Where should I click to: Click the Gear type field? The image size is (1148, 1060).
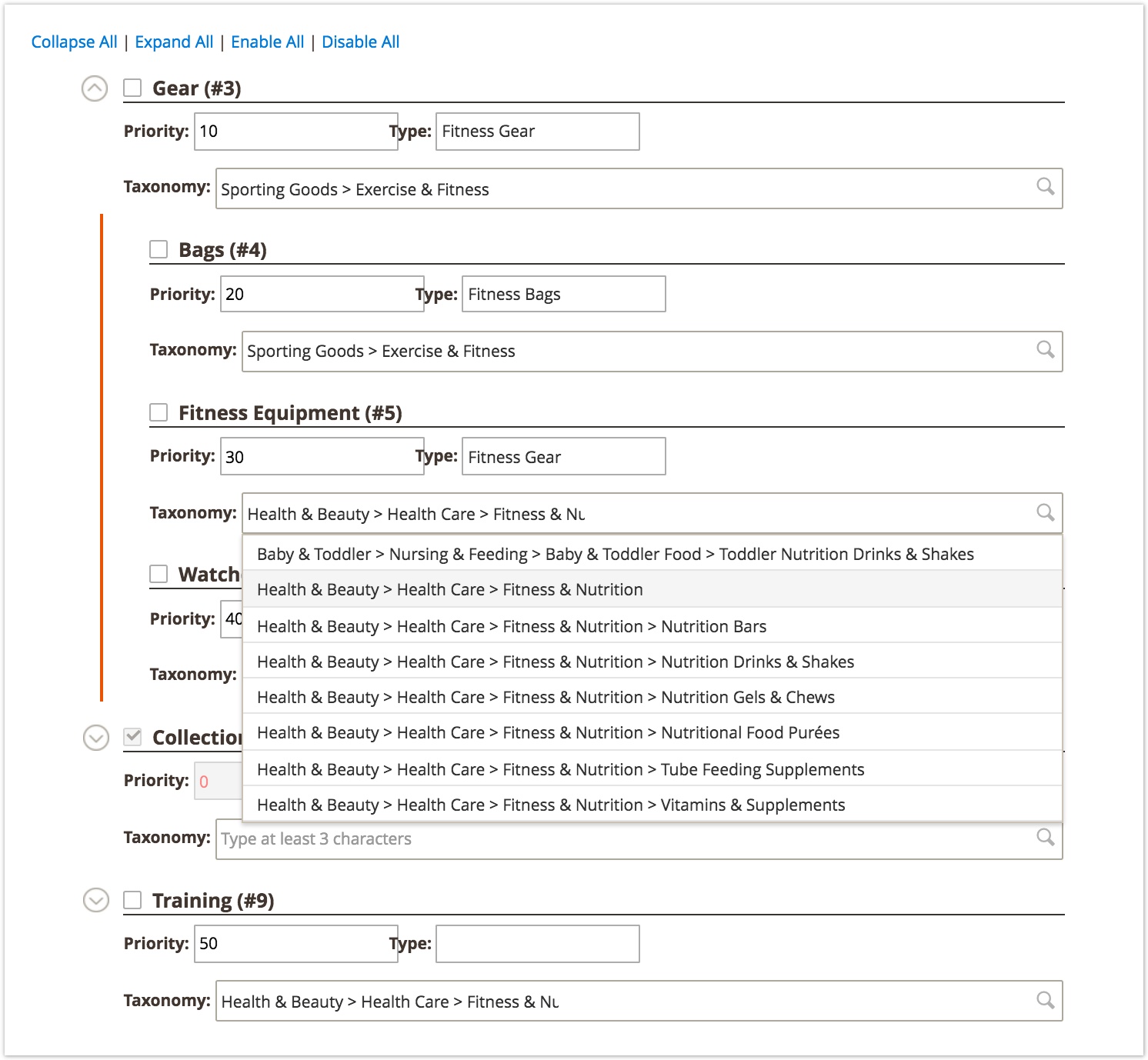(538, 132)
